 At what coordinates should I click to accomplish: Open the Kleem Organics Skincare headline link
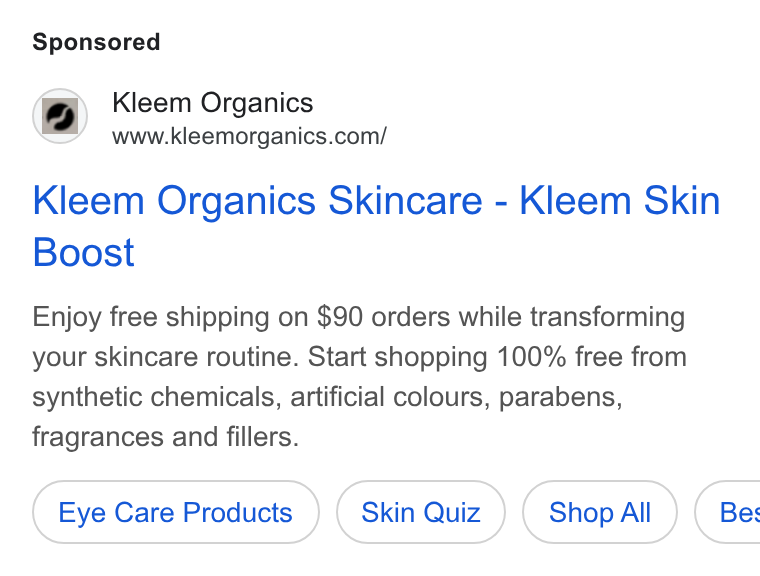click(x=376, y=226)
